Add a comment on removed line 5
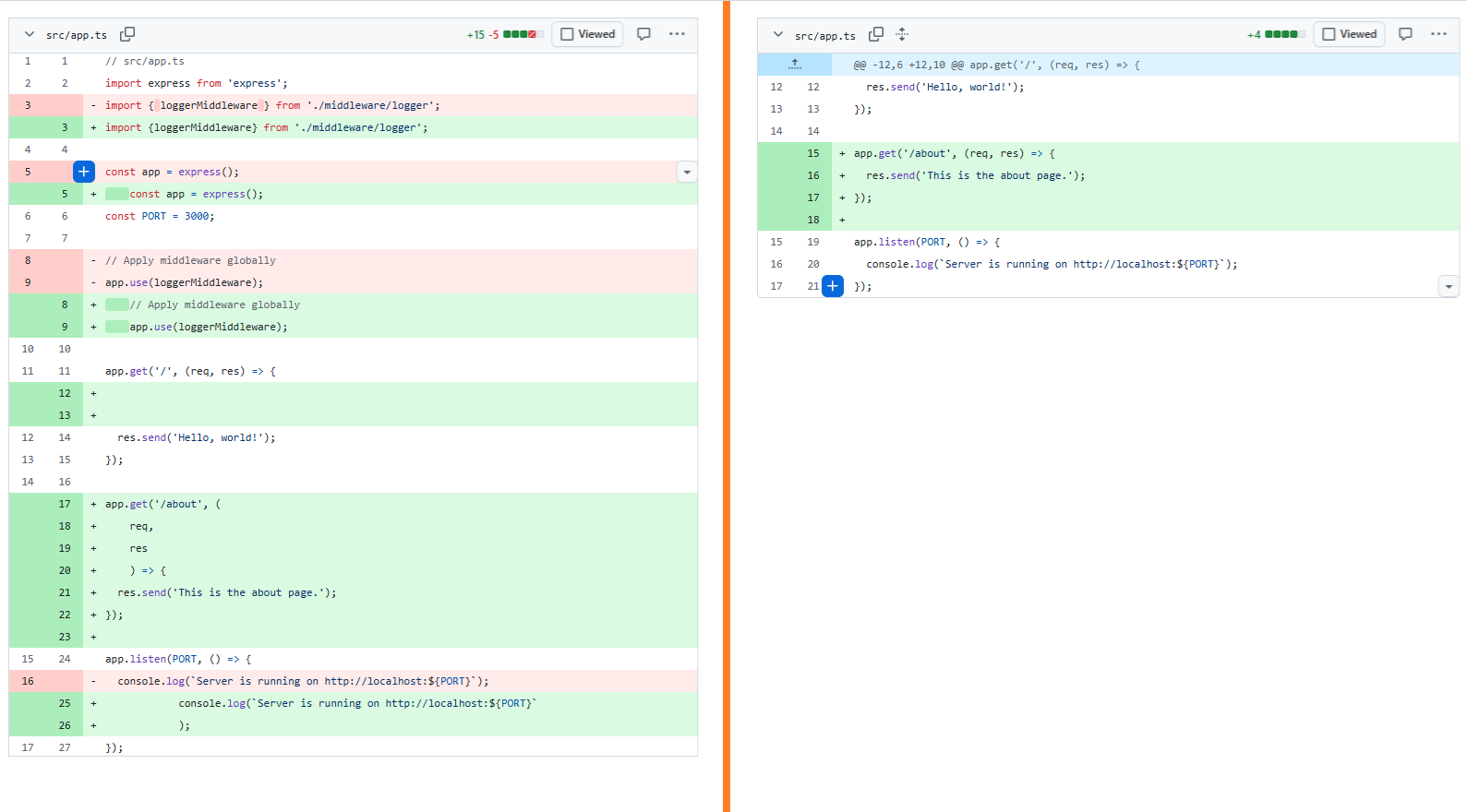 84,172
